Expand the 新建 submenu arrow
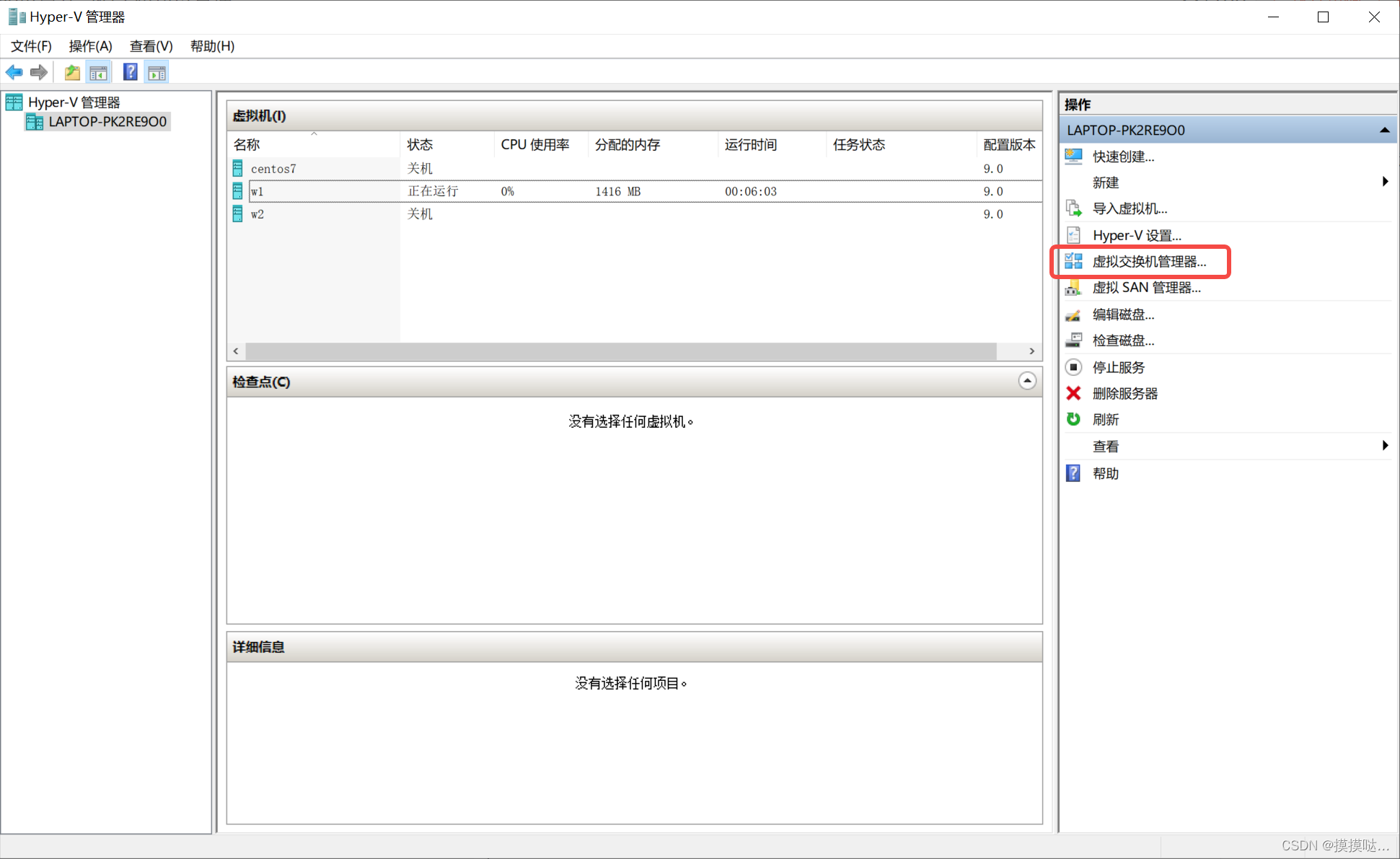The image size is (1400, 859). [x=1385, y=182]
